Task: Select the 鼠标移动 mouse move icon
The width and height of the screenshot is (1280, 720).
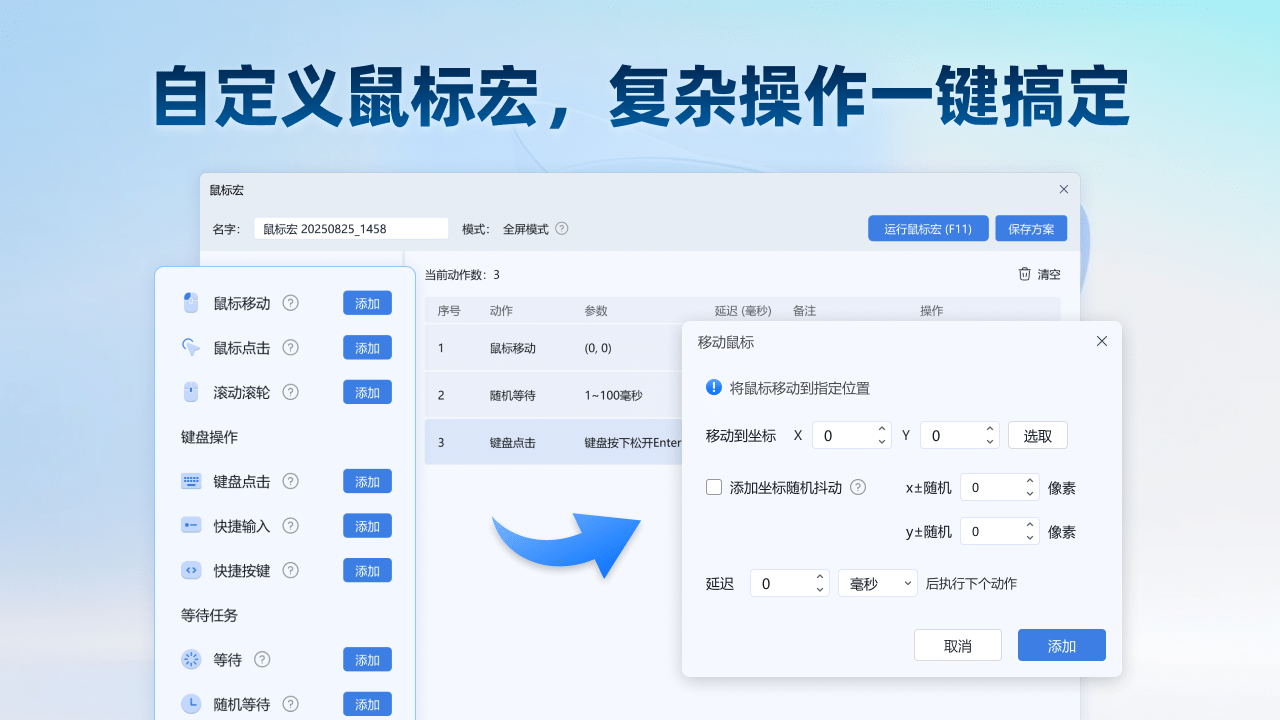Action: pos(190,302)
